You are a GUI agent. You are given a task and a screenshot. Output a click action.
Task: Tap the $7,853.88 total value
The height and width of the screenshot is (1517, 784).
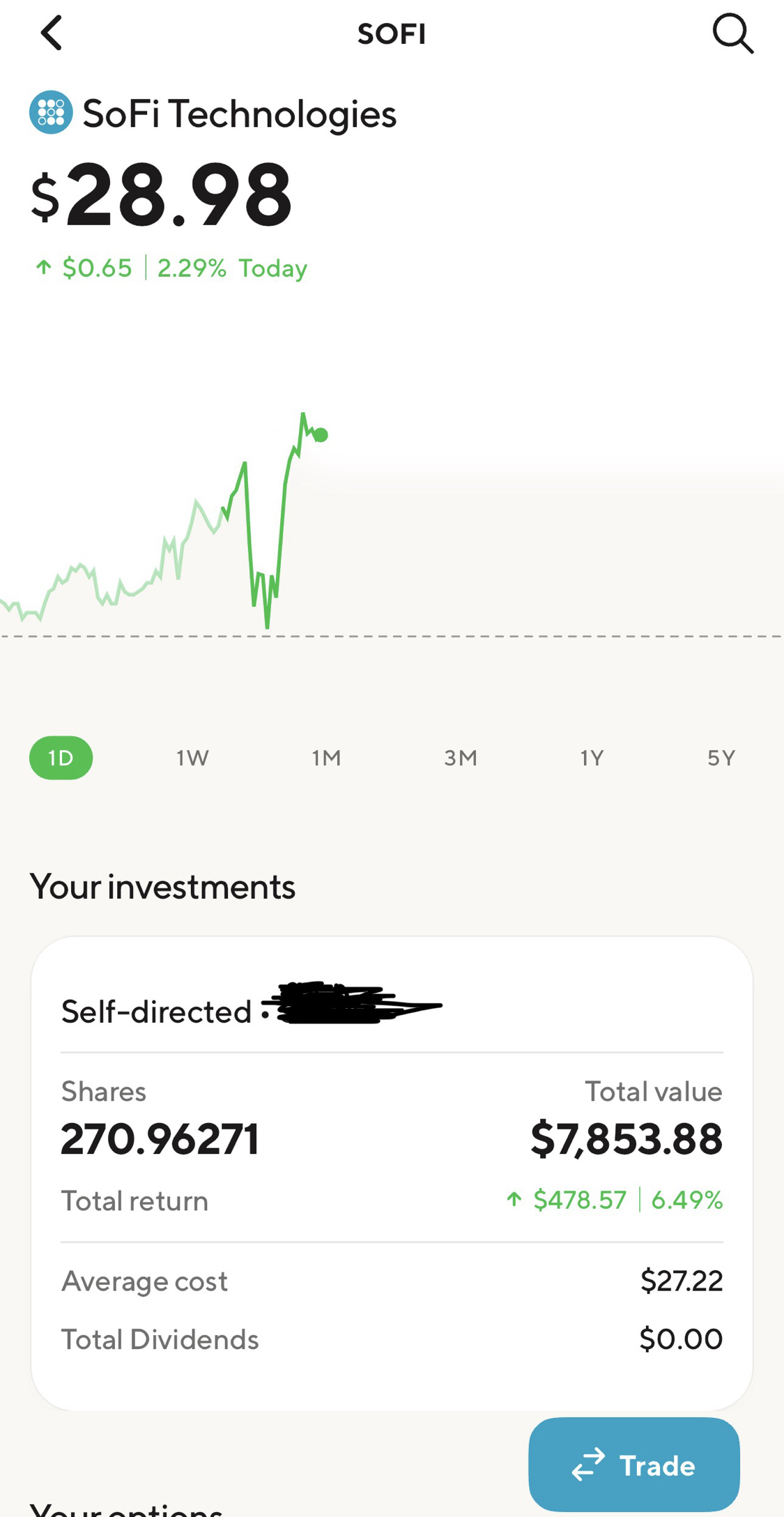pyautogui.click(x=627, y=1139)
